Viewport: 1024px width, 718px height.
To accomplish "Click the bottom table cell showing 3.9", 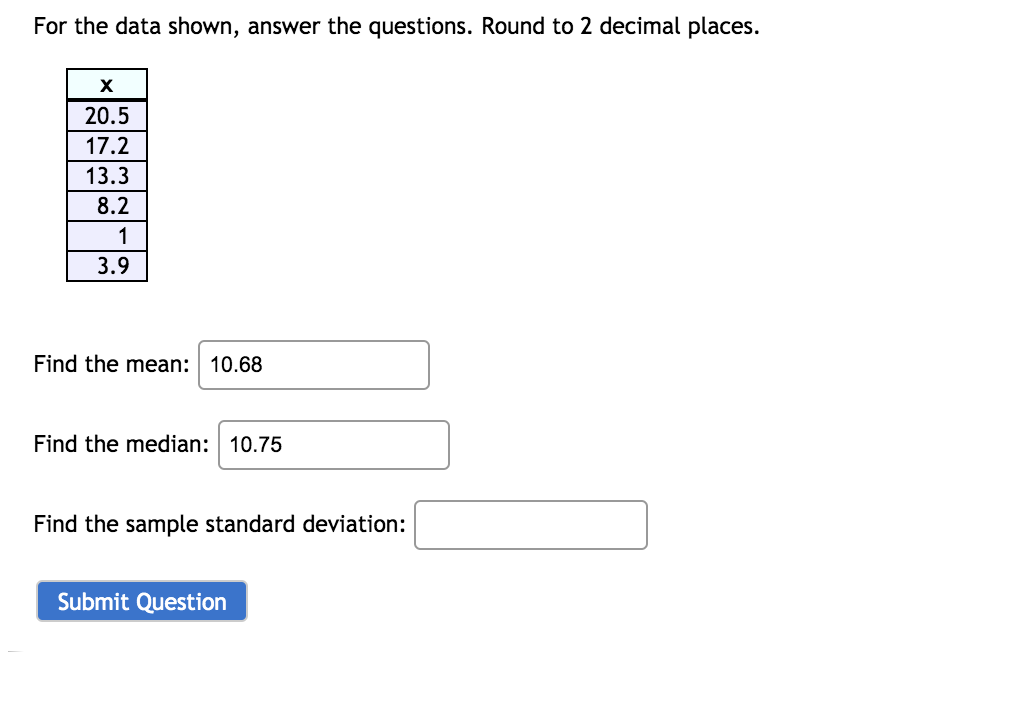I will pos(106,266).
